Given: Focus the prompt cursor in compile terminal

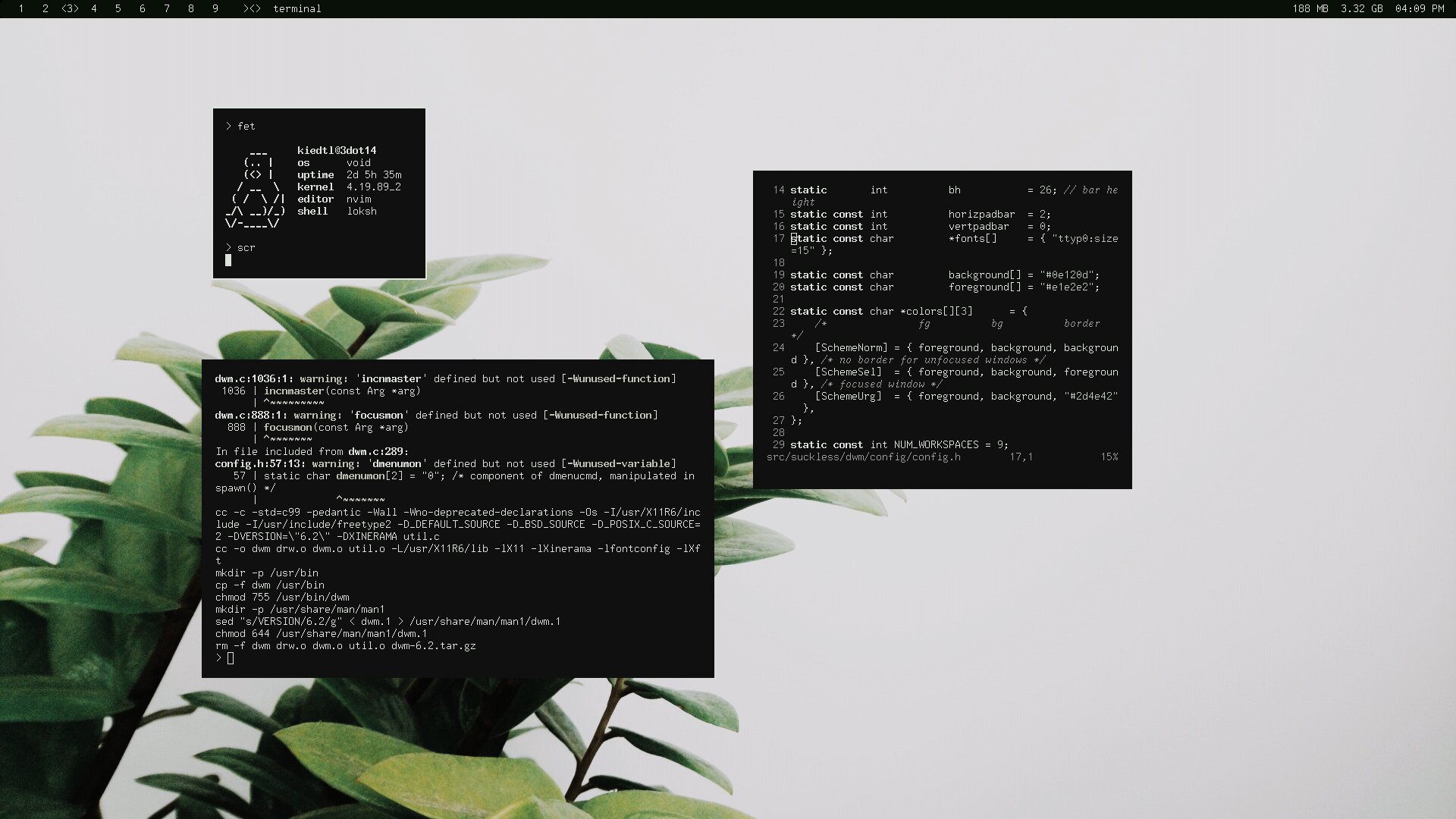Looking at the screenshot, I should (x=231, y=658).
